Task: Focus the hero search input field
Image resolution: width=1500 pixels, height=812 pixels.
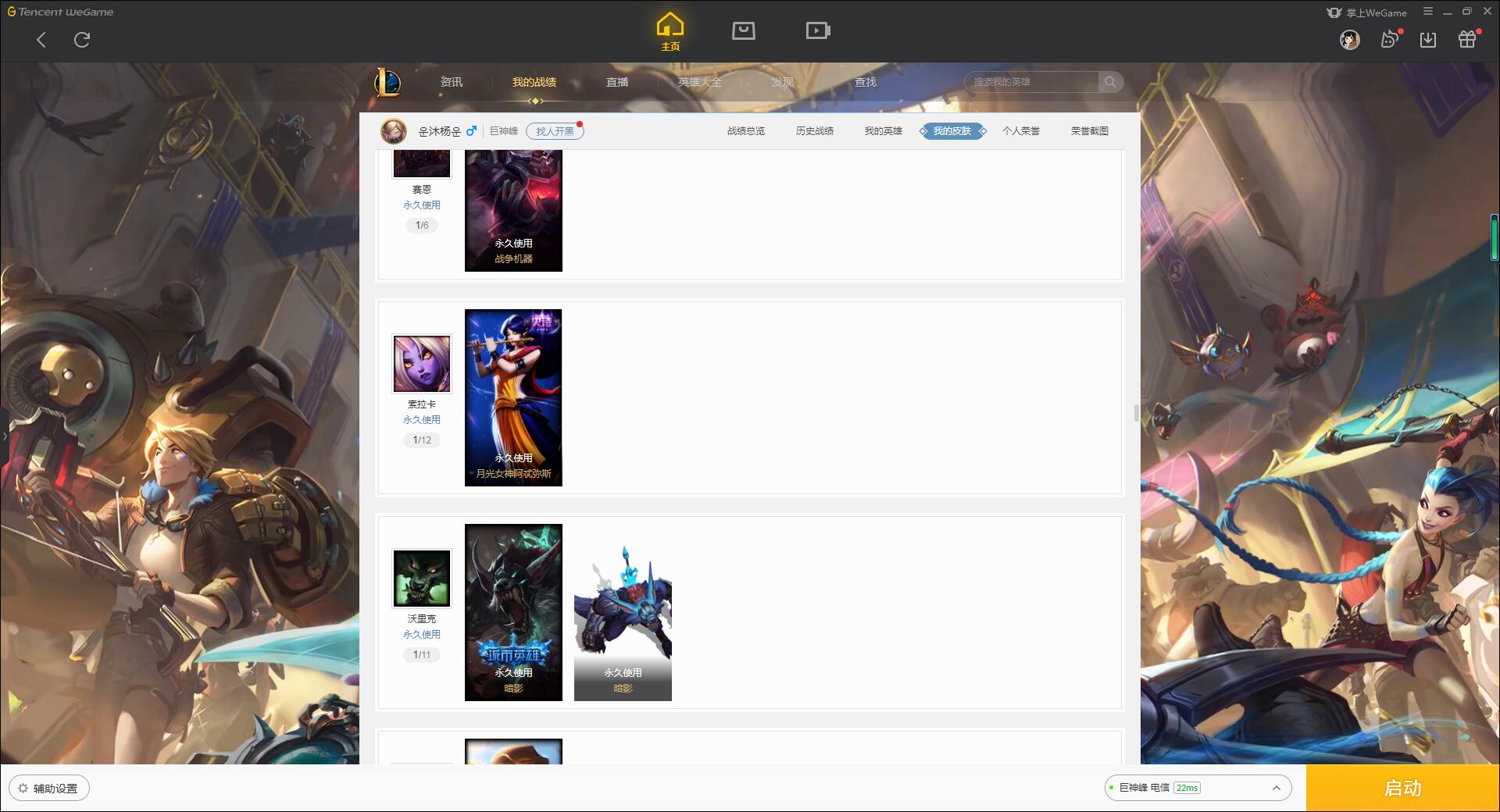Action: click(x=1031, y=82)
